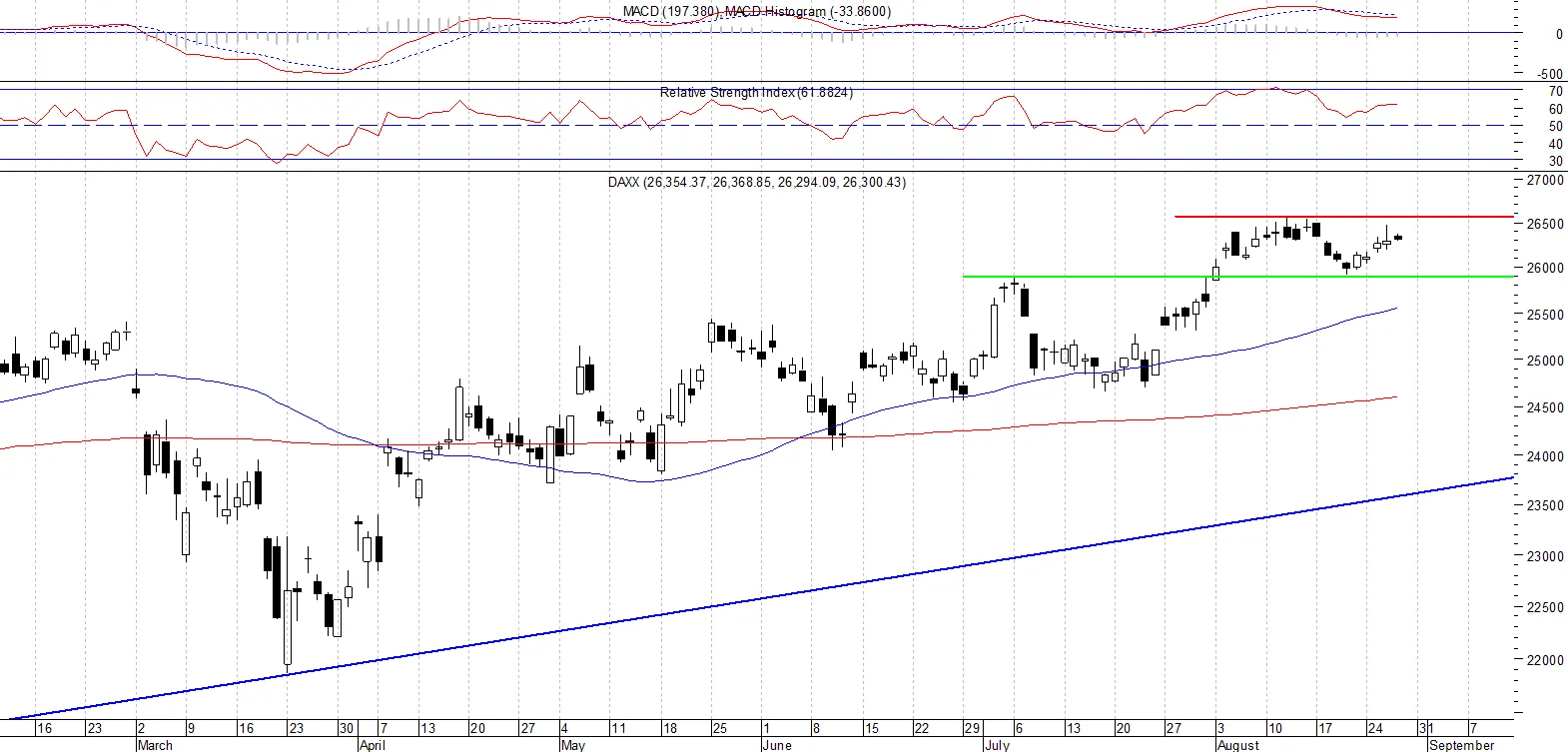The height and width of the screenshot is (752, 1568).
Task: Select the green support line near 26000
Action: point(1238,277)
